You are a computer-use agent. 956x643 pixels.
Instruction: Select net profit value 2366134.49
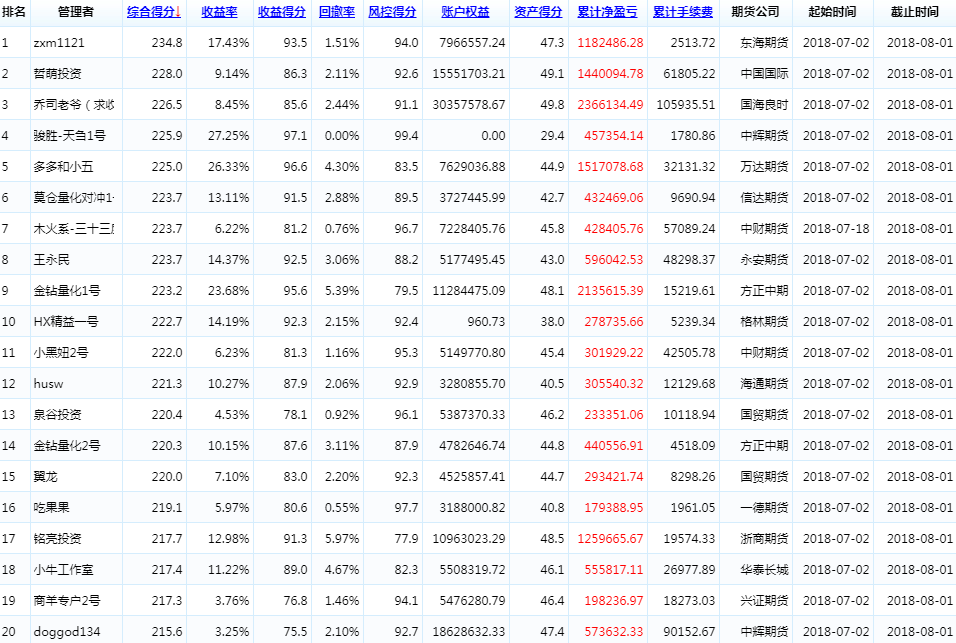(610, 105)
